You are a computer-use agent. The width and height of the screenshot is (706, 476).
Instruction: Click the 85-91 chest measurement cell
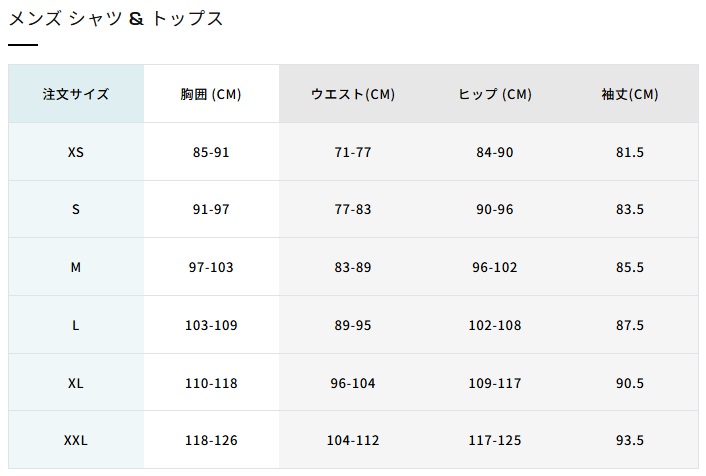tap(211, 152)
